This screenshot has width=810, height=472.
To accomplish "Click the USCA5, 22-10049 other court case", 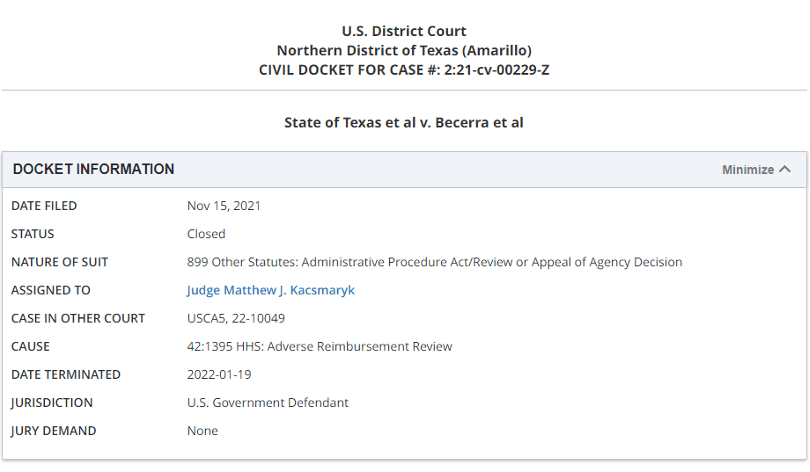I will [x=235, y=318].
